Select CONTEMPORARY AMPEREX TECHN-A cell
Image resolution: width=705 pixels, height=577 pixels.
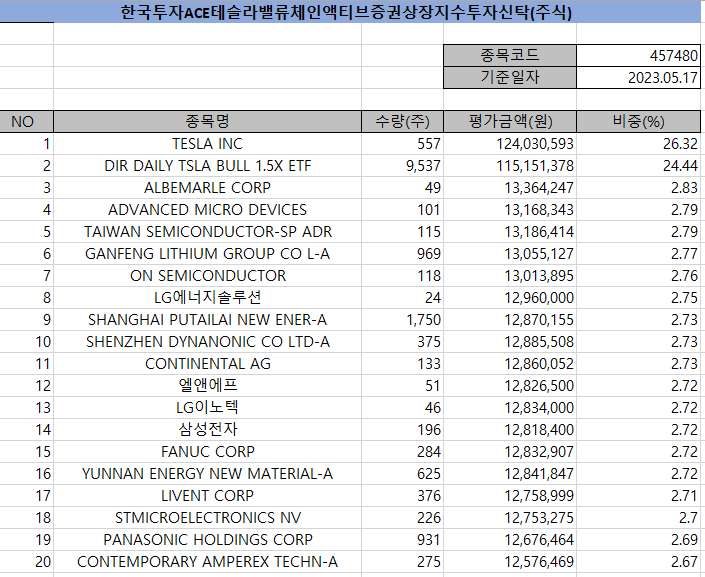207,563
